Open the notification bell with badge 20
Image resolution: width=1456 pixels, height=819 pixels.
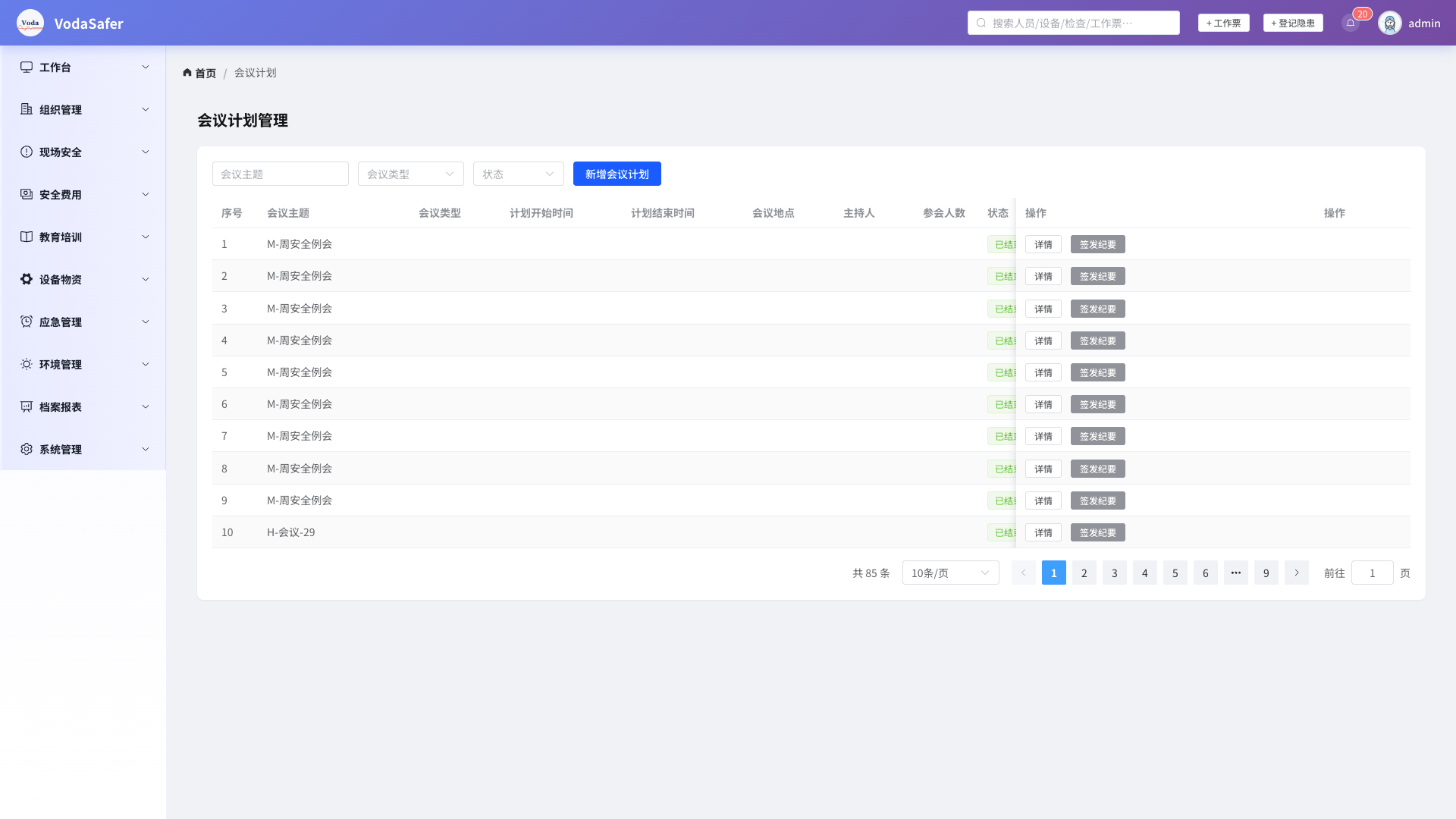tap(1351, 23)
